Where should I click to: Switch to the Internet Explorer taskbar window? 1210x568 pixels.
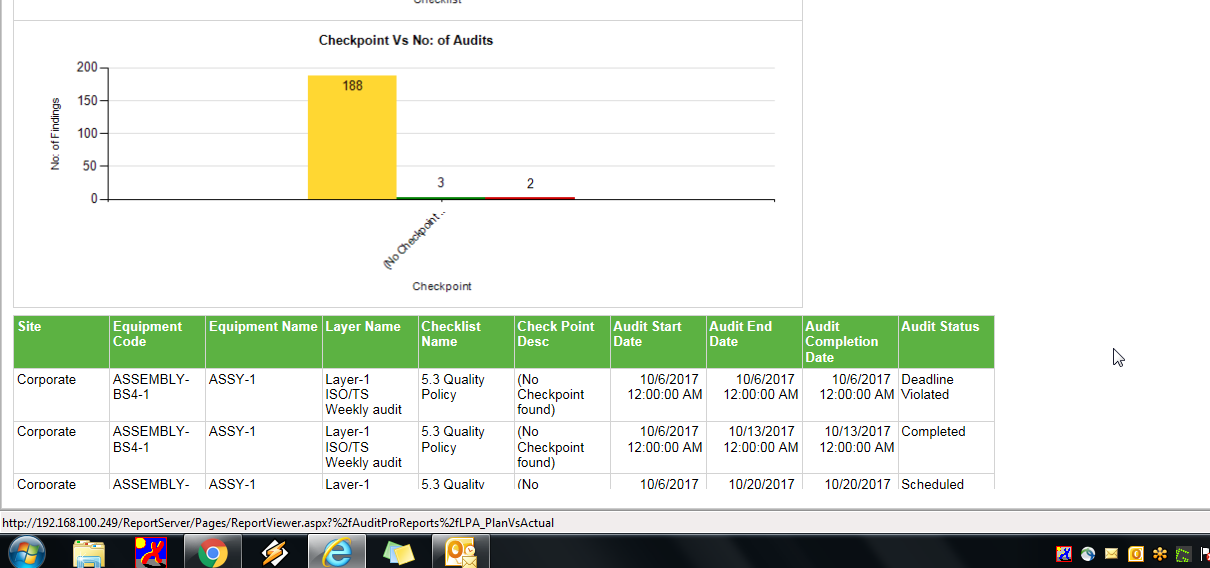335,552
